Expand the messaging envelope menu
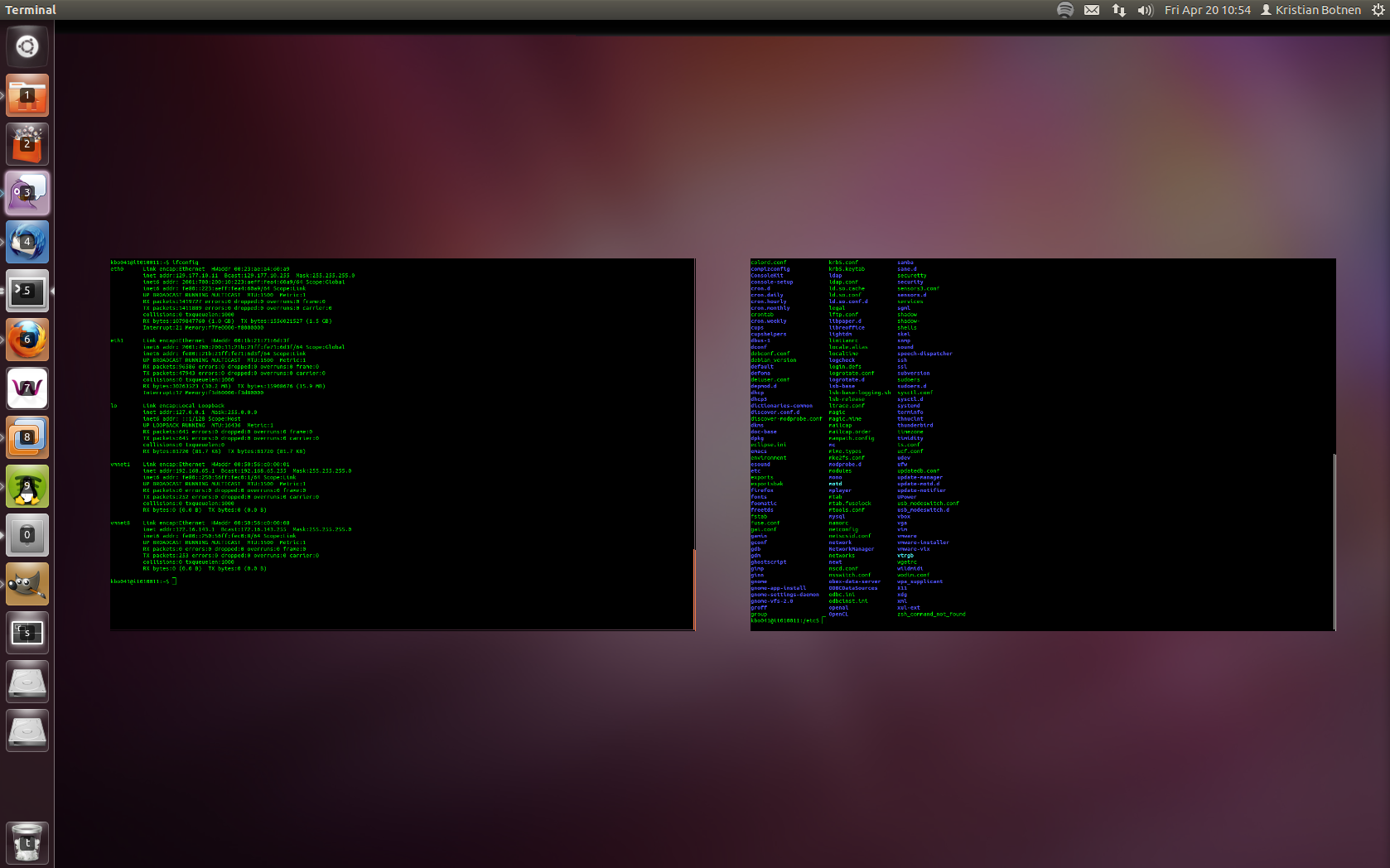This screenshot has width=1390, height=868. pos(1092,10)
